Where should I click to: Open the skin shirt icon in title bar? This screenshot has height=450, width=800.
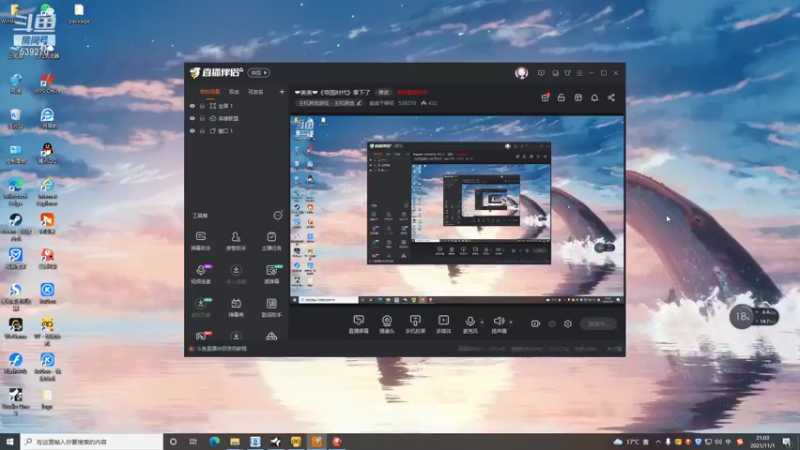pos(567,73)
